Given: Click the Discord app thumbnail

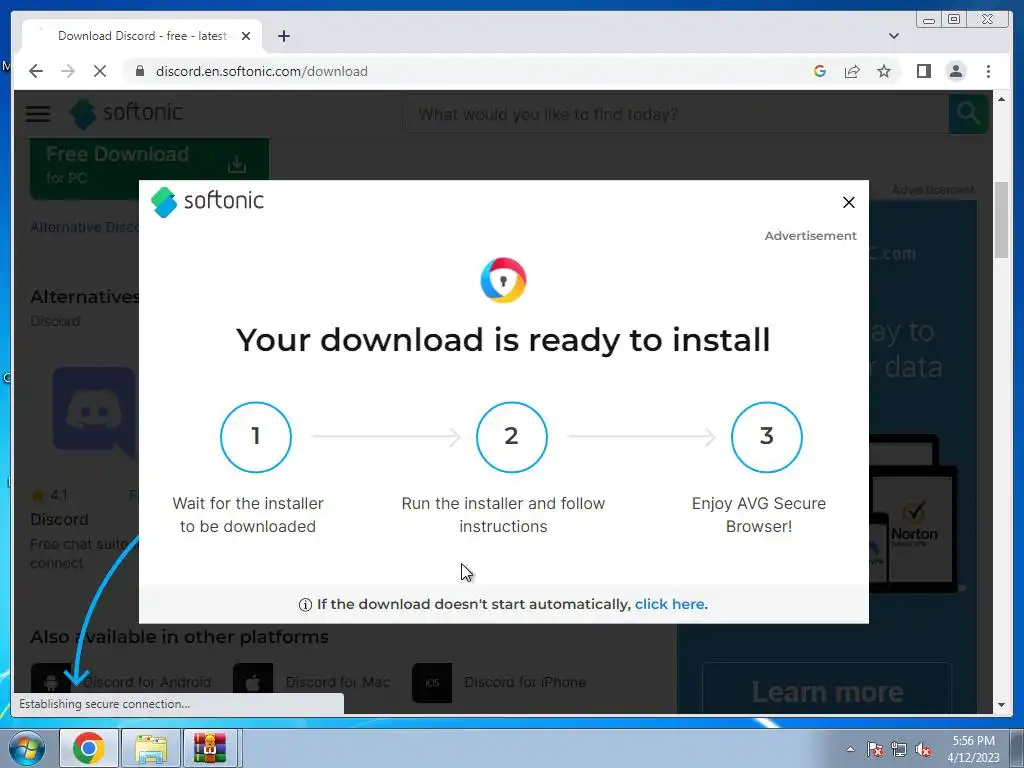Looking at the screenshot, I should pyautogui.click(x=95, y=411).
